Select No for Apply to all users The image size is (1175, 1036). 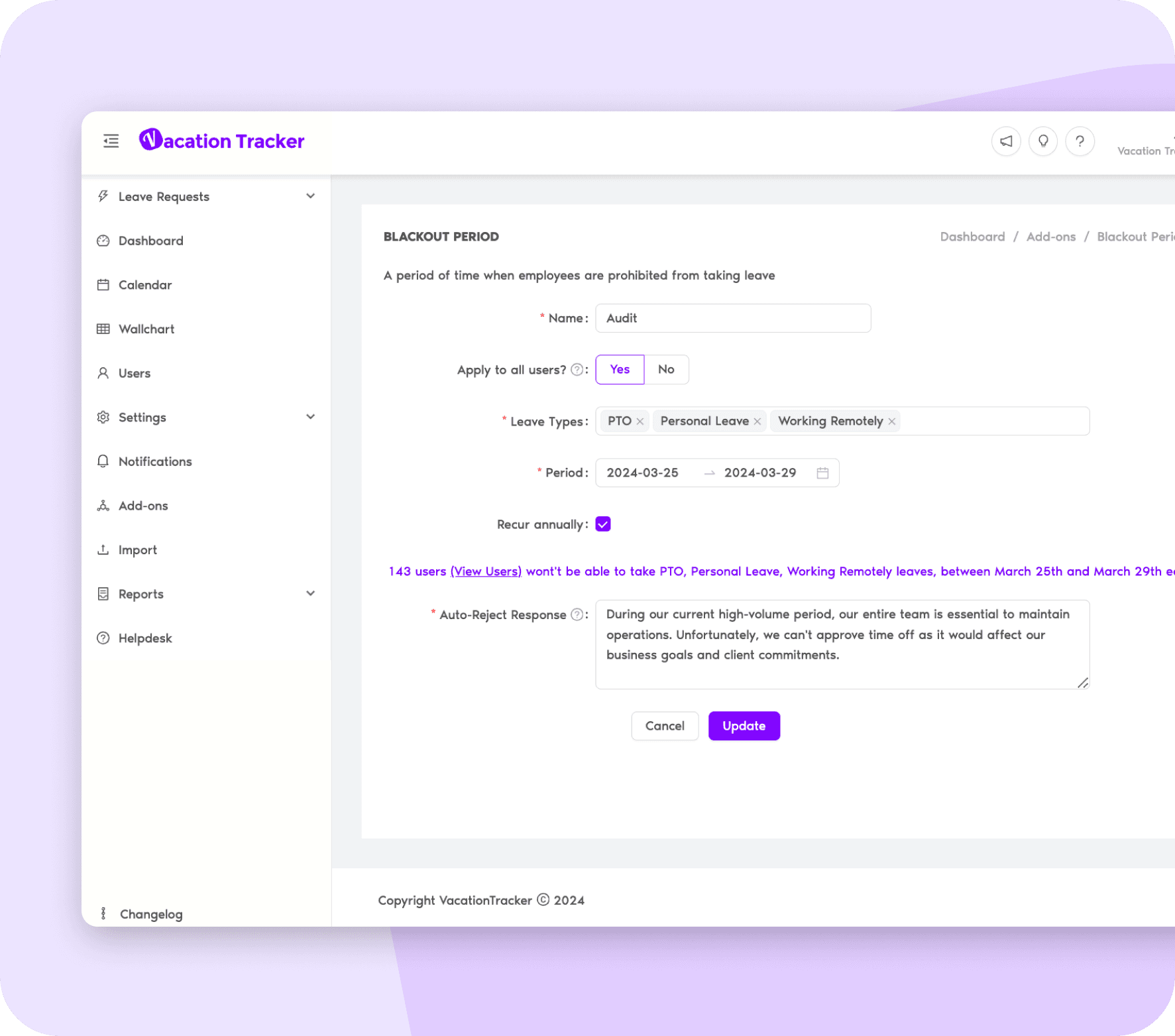pos(666,369)
